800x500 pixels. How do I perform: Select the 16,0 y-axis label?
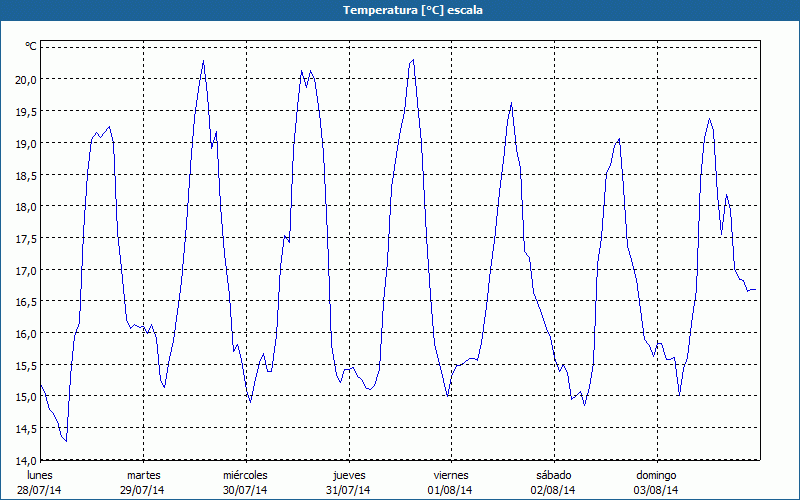pyautogui.click(x=25, y=333)
